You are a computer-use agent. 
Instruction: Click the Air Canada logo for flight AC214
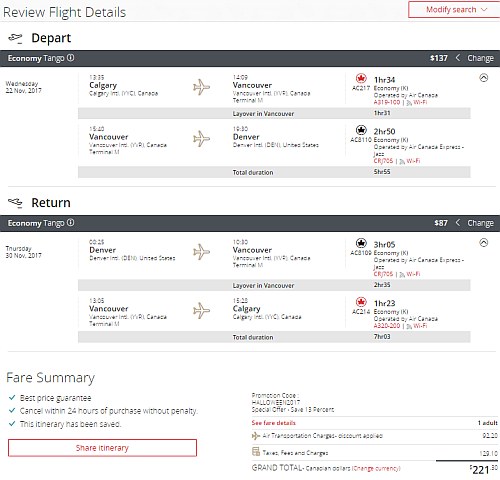361,302
